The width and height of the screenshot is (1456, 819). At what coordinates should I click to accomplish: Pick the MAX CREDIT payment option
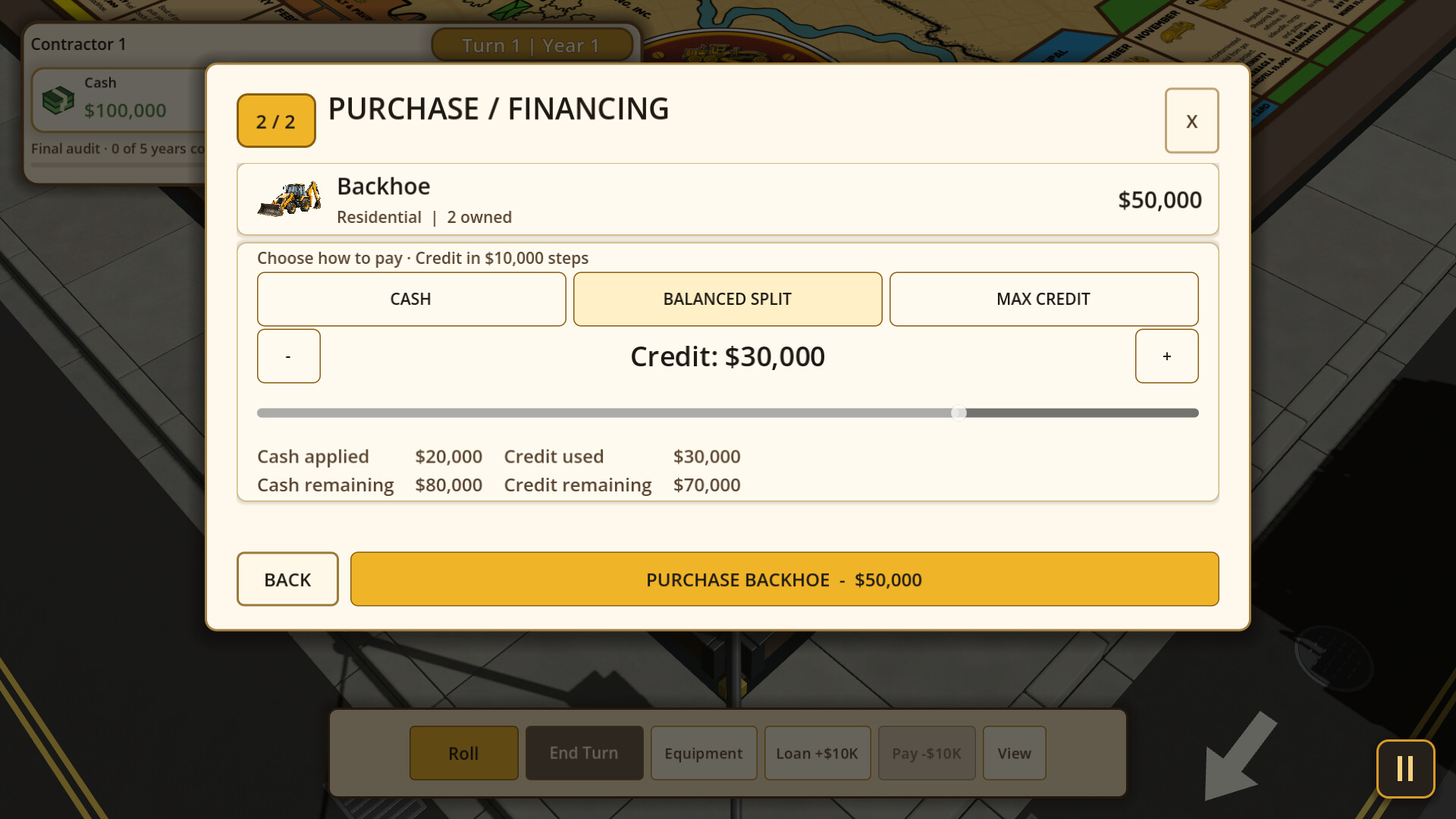(x=1043, y=299)
